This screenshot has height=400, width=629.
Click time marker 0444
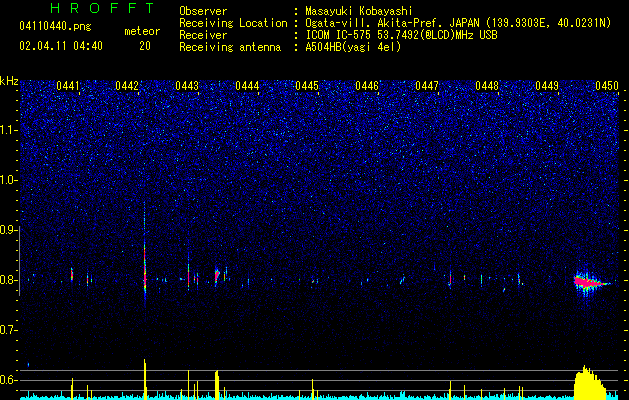point(247,86)
